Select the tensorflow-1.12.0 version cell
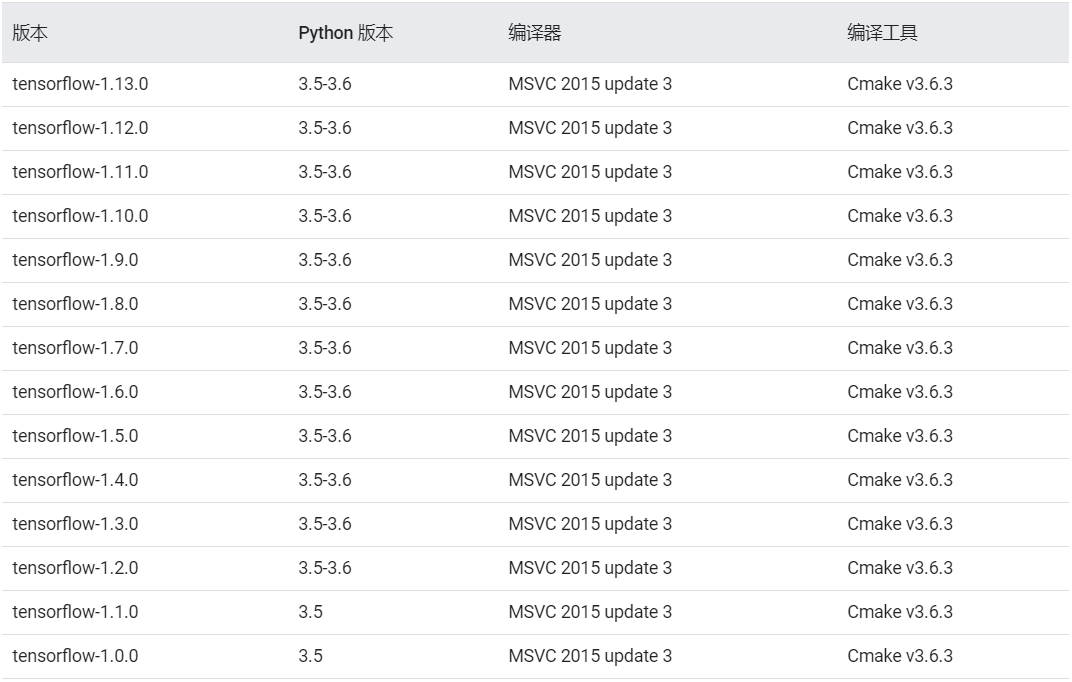This screenshot has width=1072, height=682. (80, 128)
